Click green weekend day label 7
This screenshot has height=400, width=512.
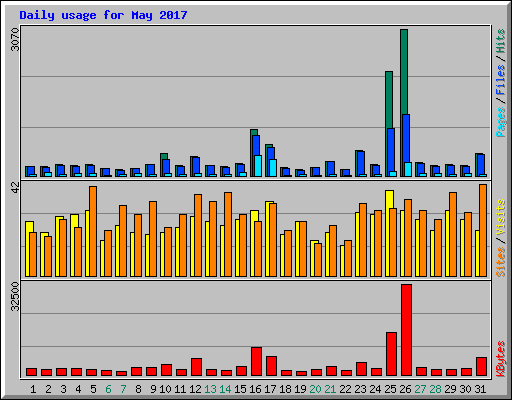pos(123,389)
